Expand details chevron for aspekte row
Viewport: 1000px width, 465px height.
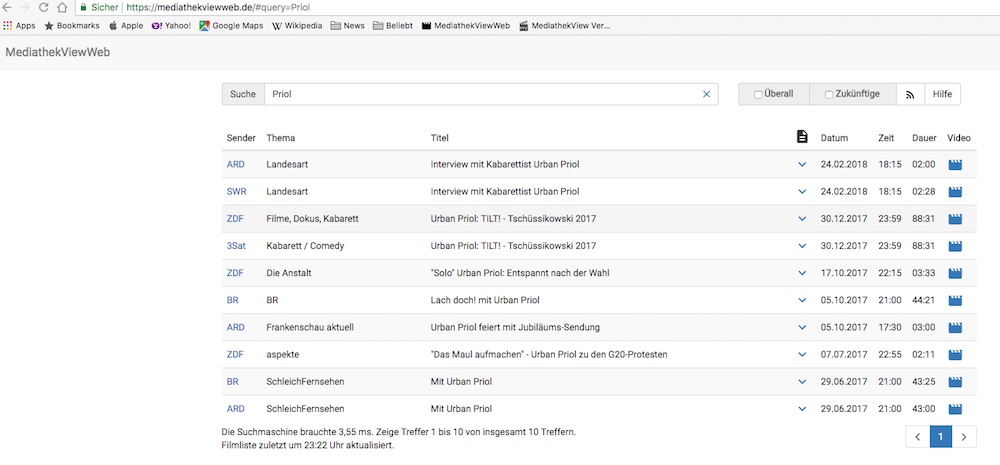[x=801, y=355]
